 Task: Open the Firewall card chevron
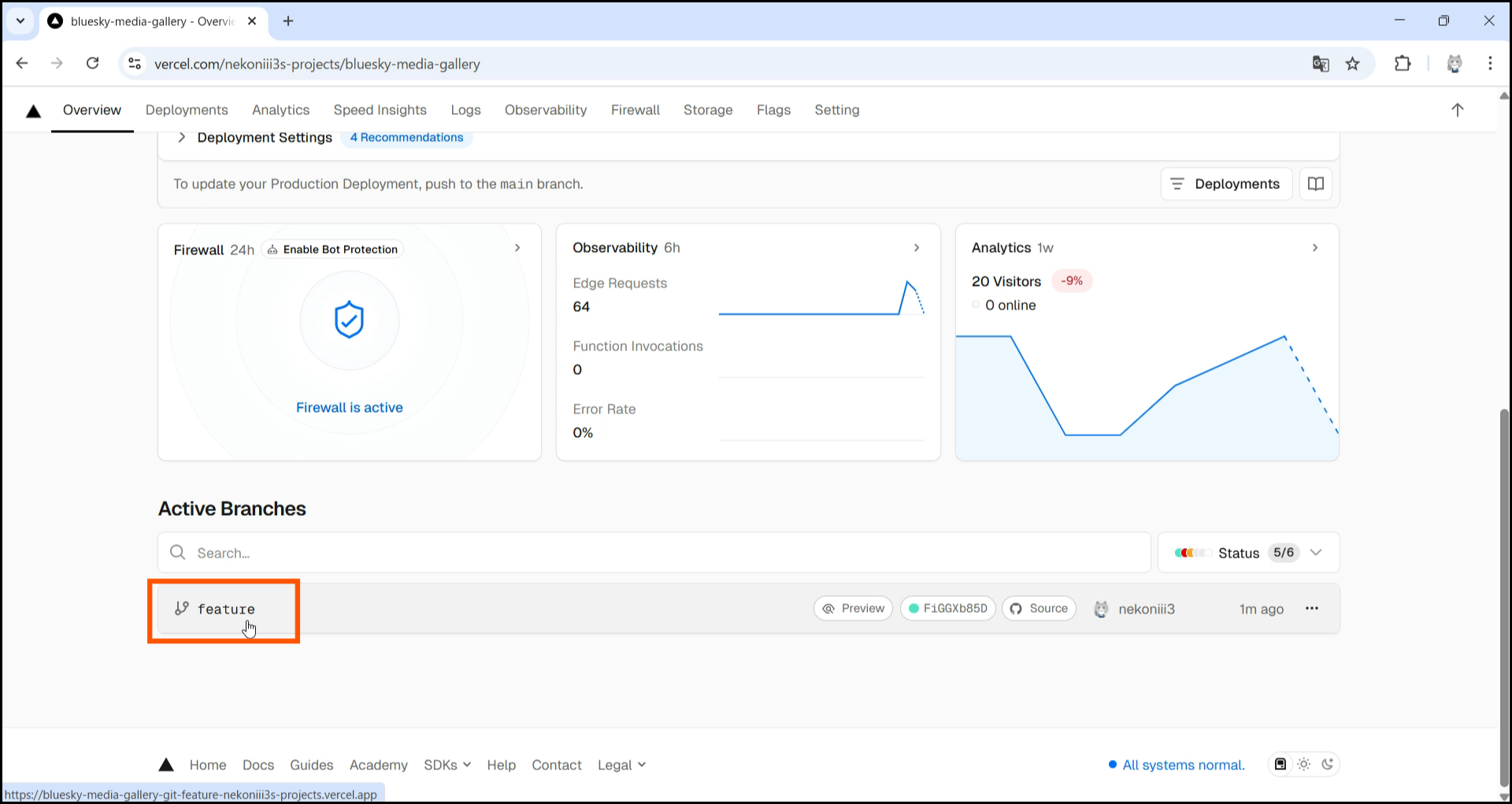point(517,247)
